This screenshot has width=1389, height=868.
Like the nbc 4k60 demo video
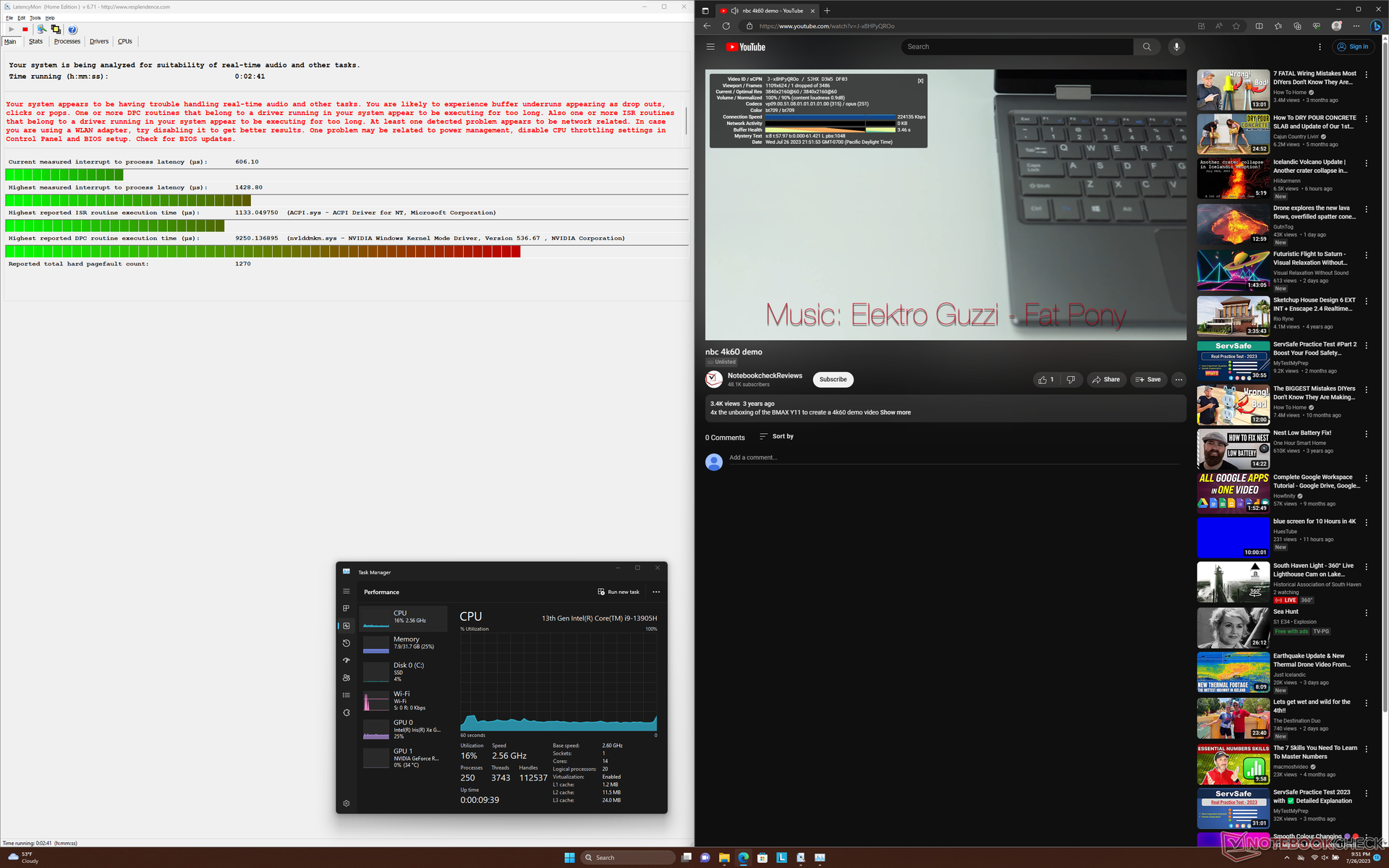[x=1046, y=380]
